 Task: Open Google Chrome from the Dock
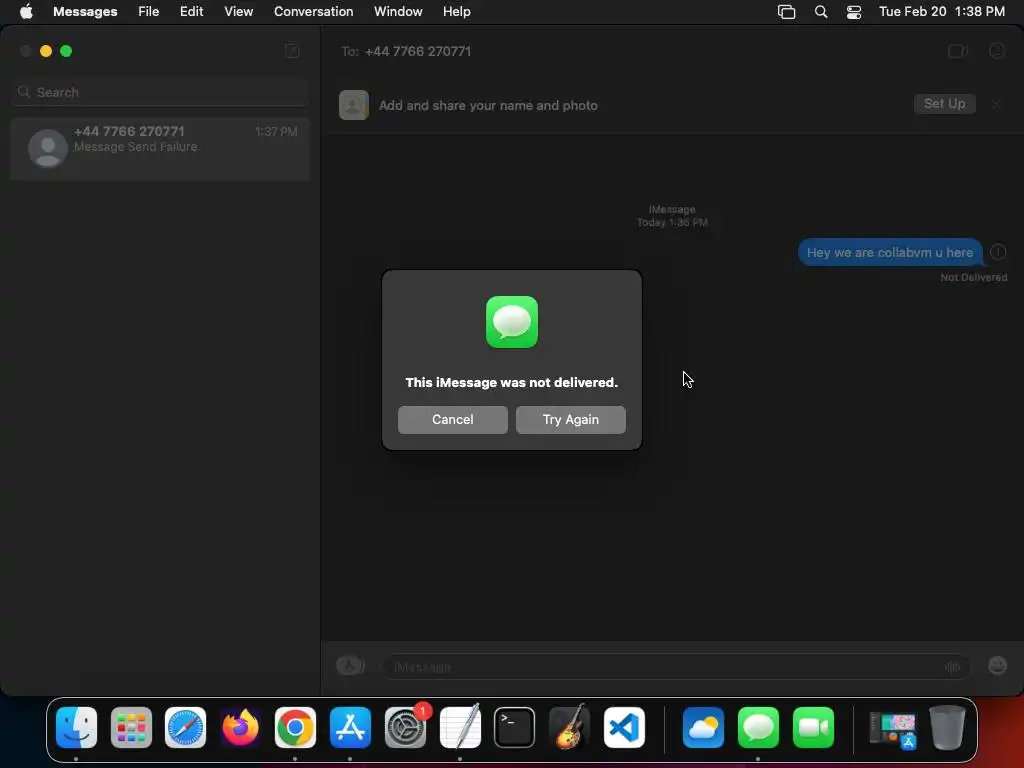pyautogui.click(x=295, y=727)
